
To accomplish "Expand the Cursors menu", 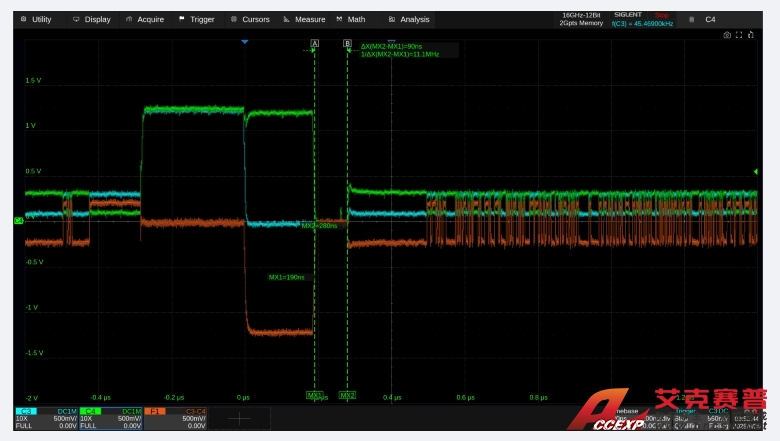I will pos(250,19).
